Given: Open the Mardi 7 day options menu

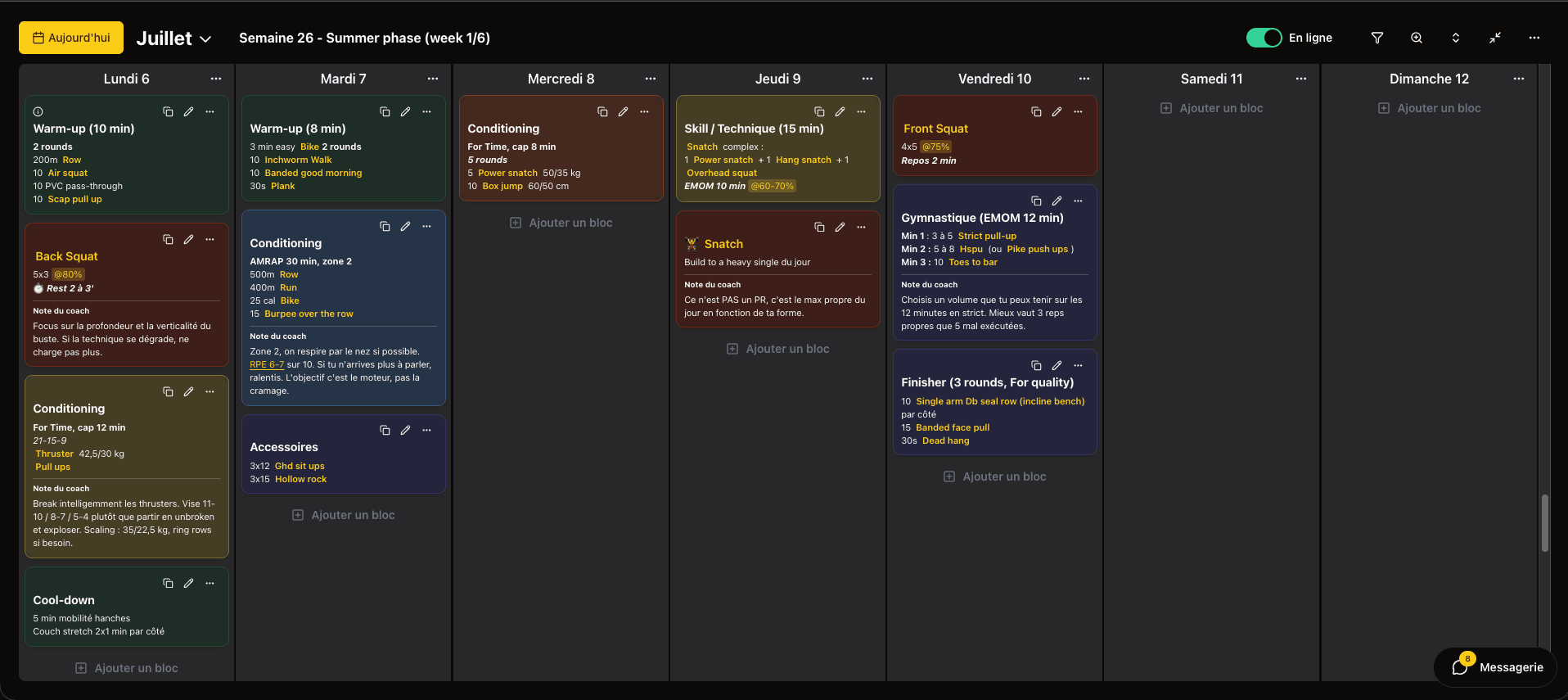Looking at the screenshot, I should [433, 79].
